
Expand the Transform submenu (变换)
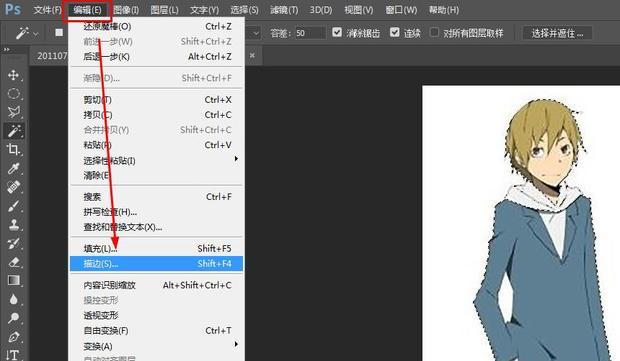157,346
